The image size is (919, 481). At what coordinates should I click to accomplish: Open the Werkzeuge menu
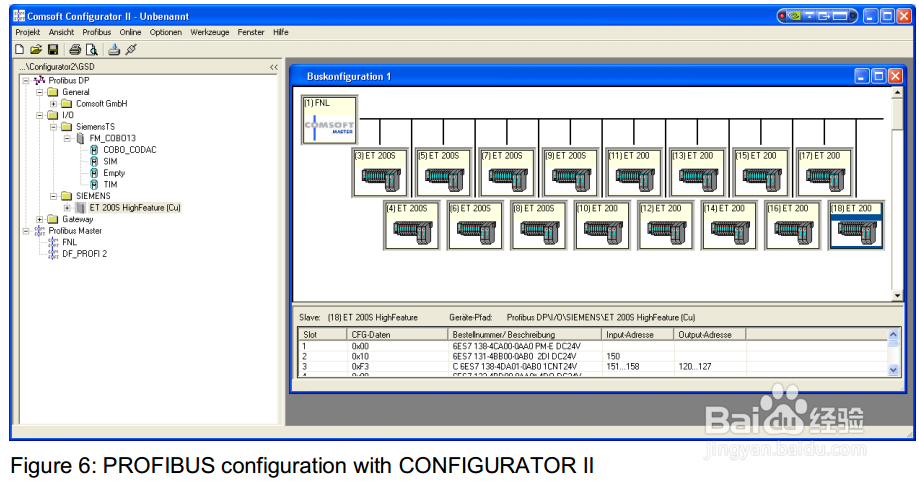click(210, 32)
